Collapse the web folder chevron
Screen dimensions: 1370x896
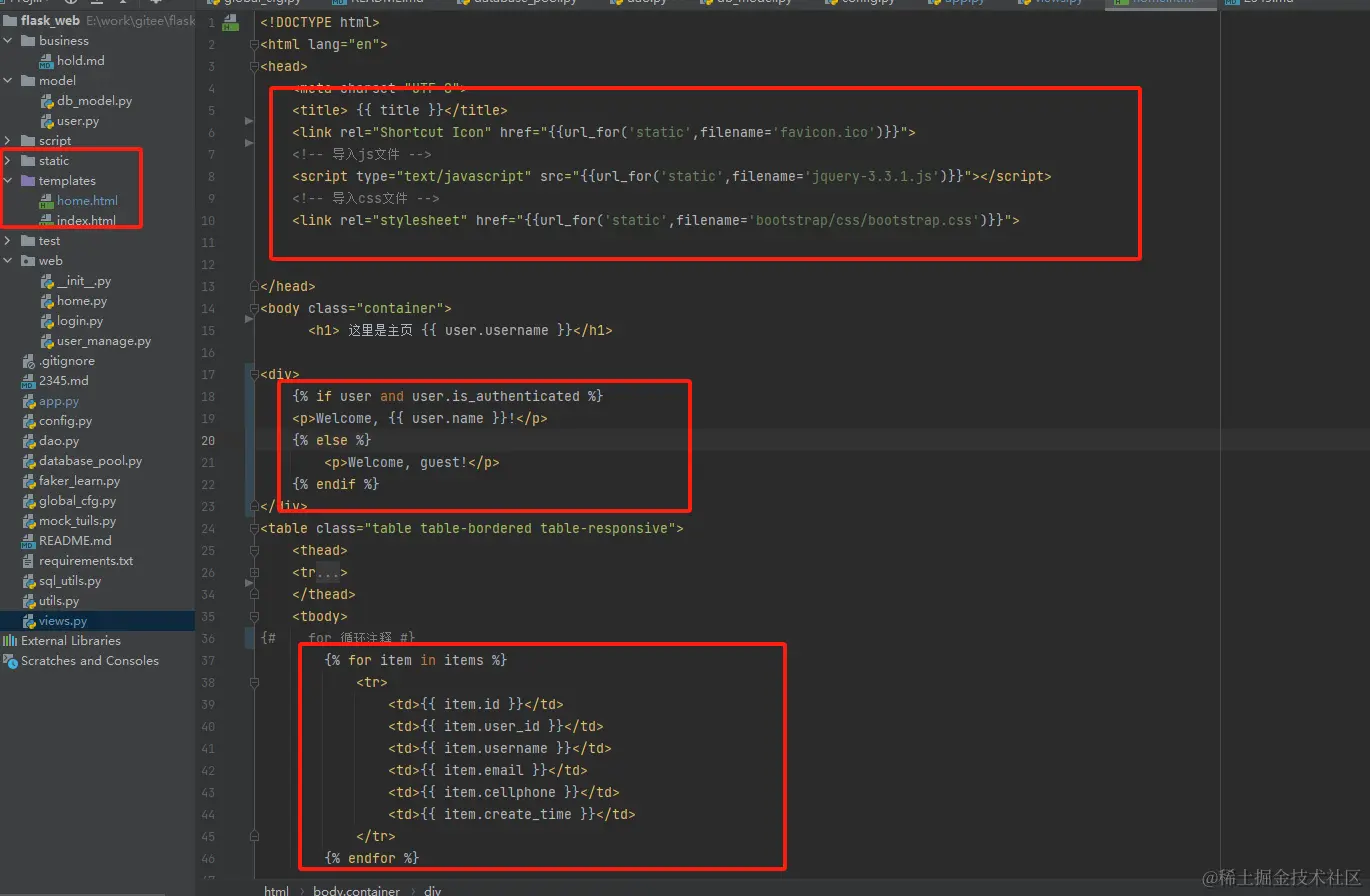(x=9, y=261)
